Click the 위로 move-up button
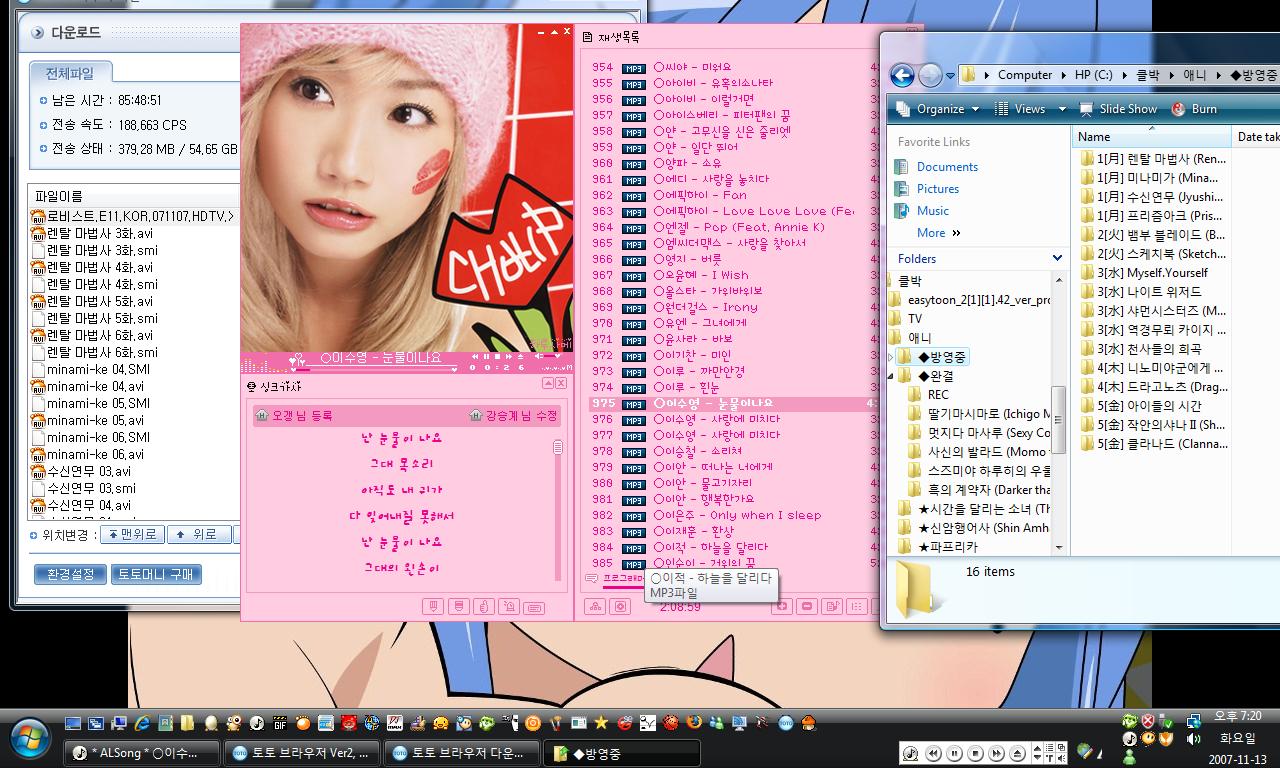Screen dimensions: 1280x768 point(198,534)
